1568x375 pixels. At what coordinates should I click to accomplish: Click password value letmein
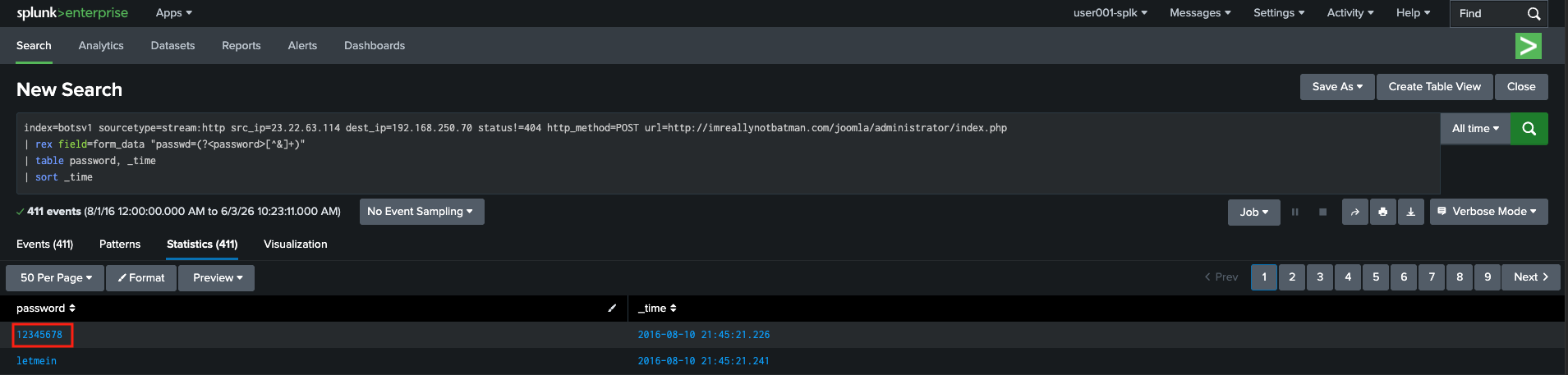click(37, 361)
